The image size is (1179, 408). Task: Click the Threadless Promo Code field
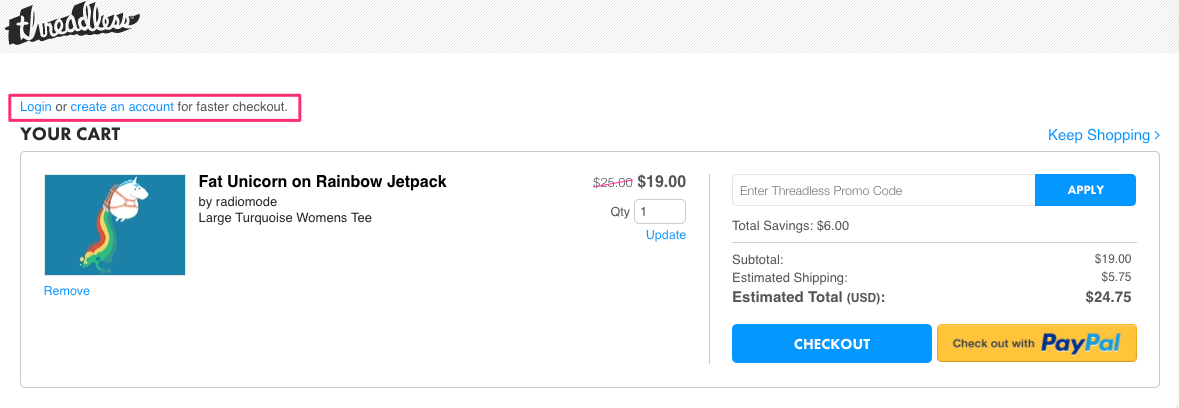click(x=883, y=190)
